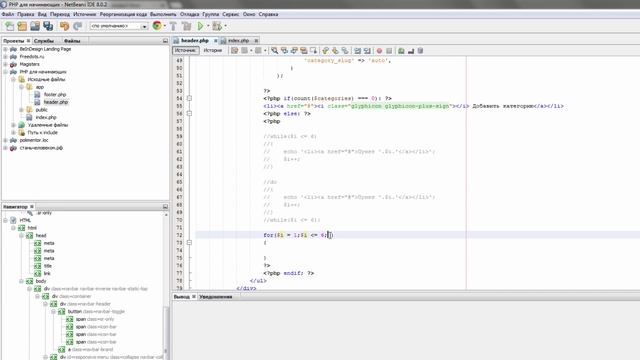Select the title node in Navigator

coord(48,266)
